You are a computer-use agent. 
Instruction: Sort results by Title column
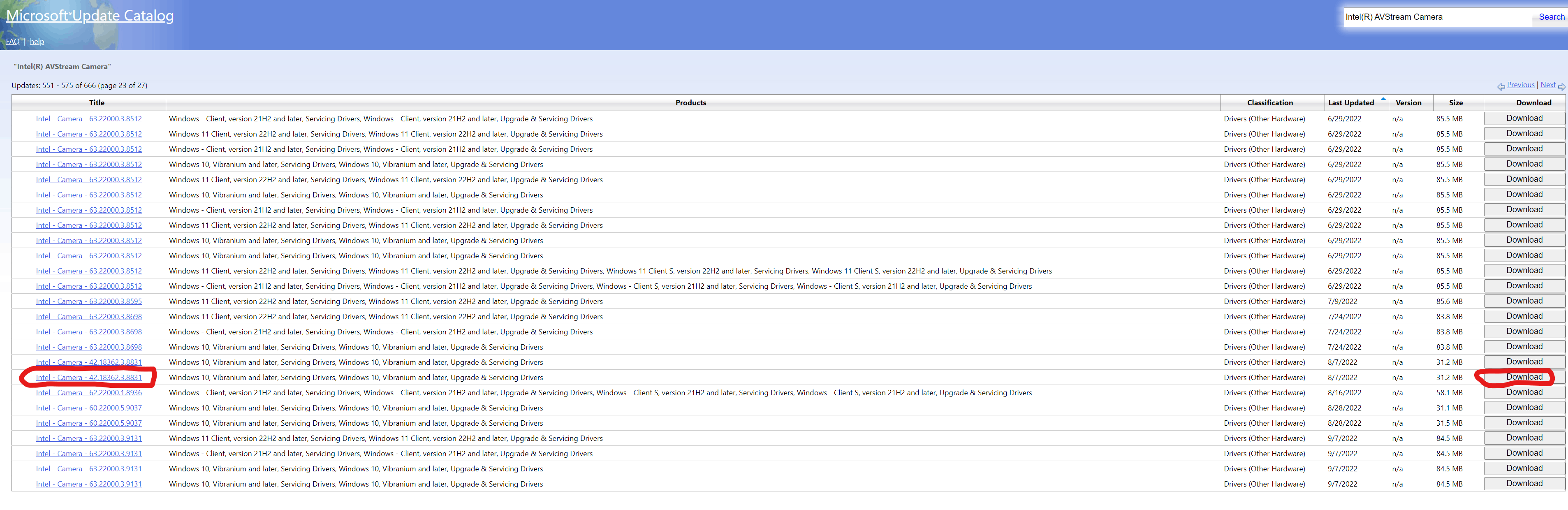[x=97, y=103]
